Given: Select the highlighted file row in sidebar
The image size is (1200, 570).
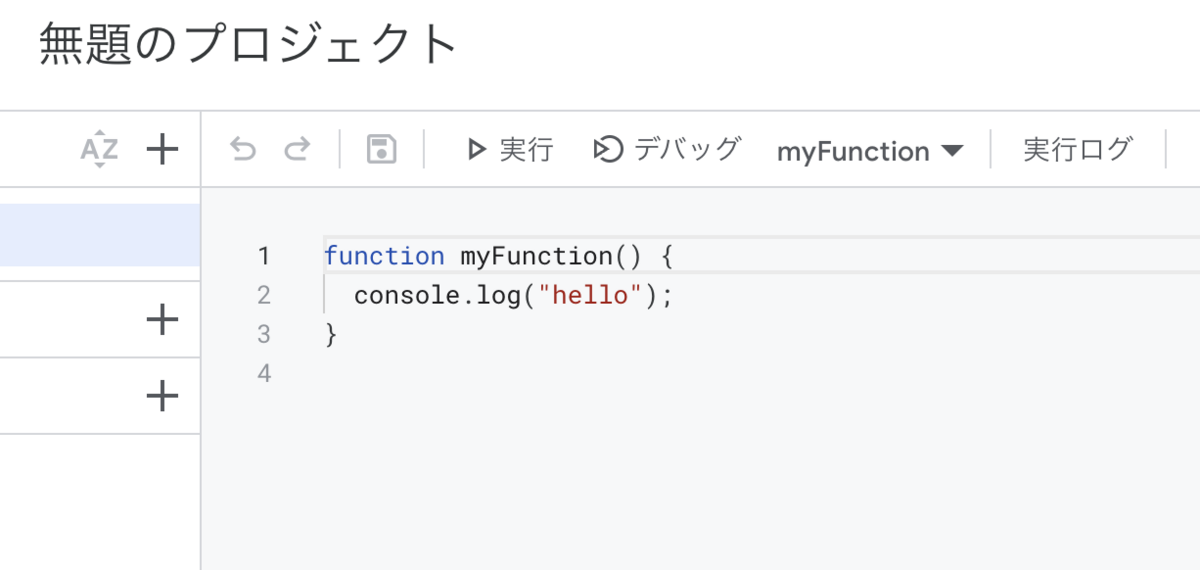Looking at the screenshot, I should 100,235.
